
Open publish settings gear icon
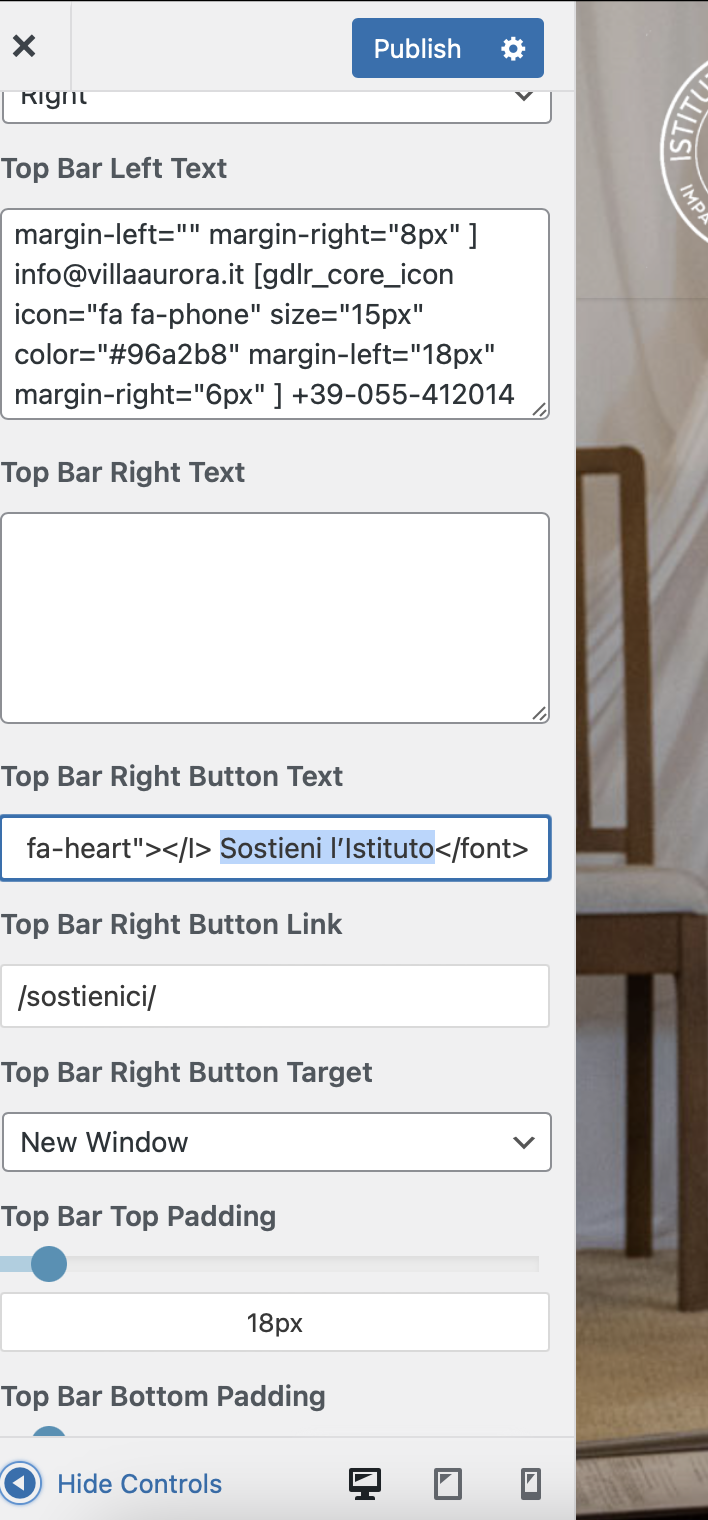pos(513,48)
